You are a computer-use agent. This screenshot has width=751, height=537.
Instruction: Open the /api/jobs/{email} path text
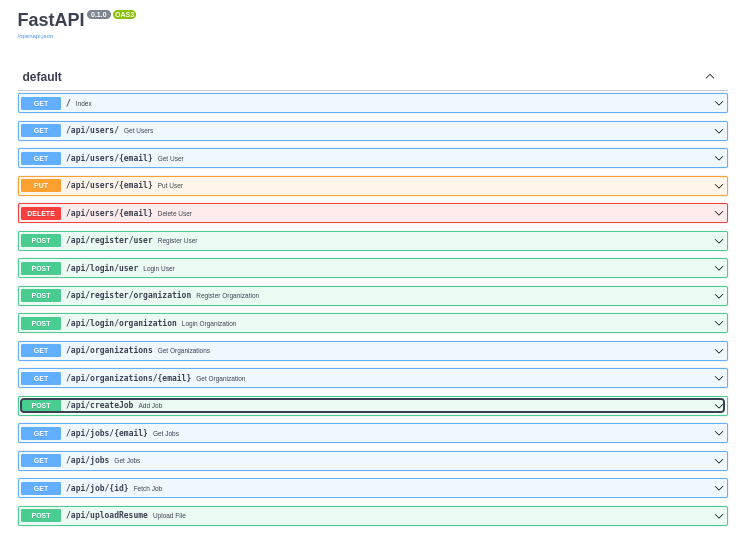pos(107,433)
